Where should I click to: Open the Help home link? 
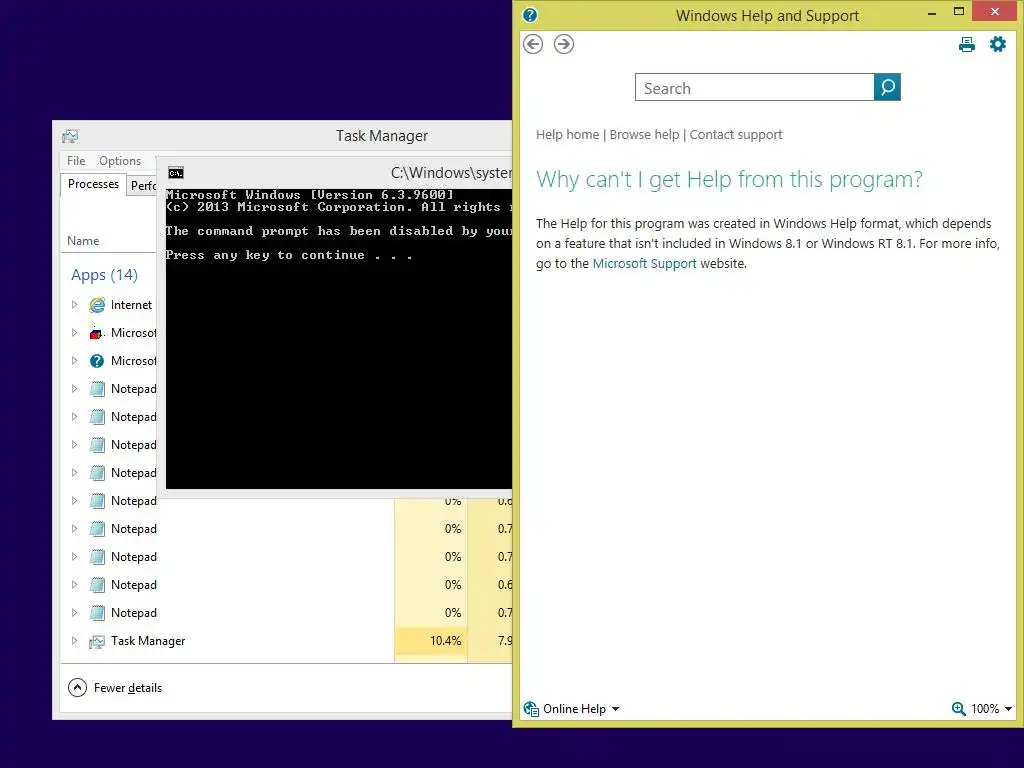568,135
